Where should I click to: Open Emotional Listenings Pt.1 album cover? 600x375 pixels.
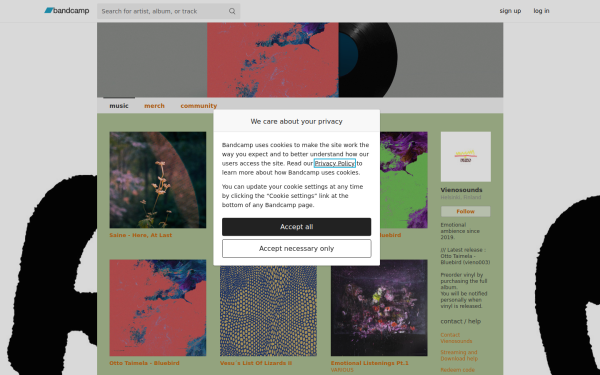[379, 308]
